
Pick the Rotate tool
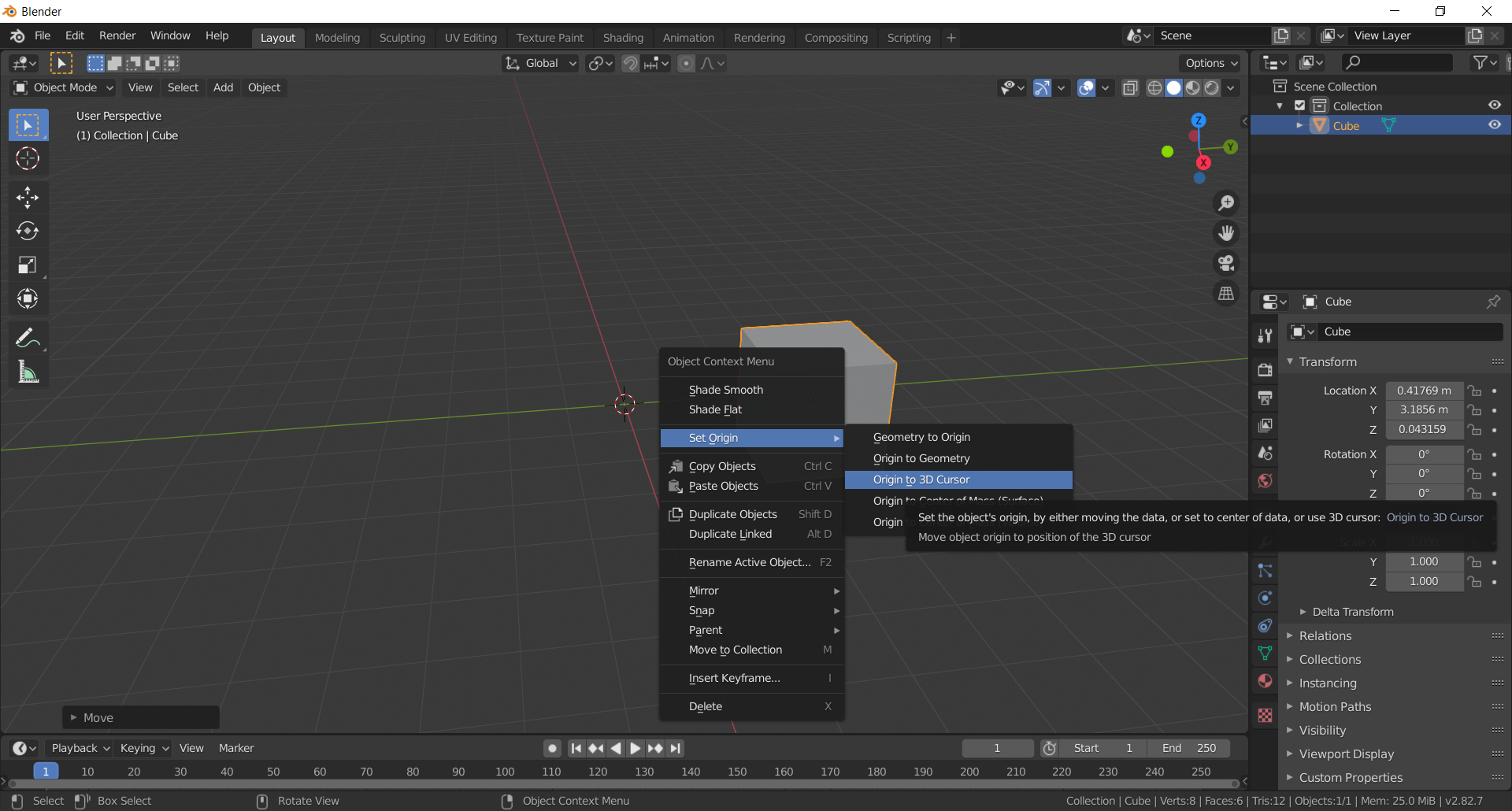tap(28, 231)
